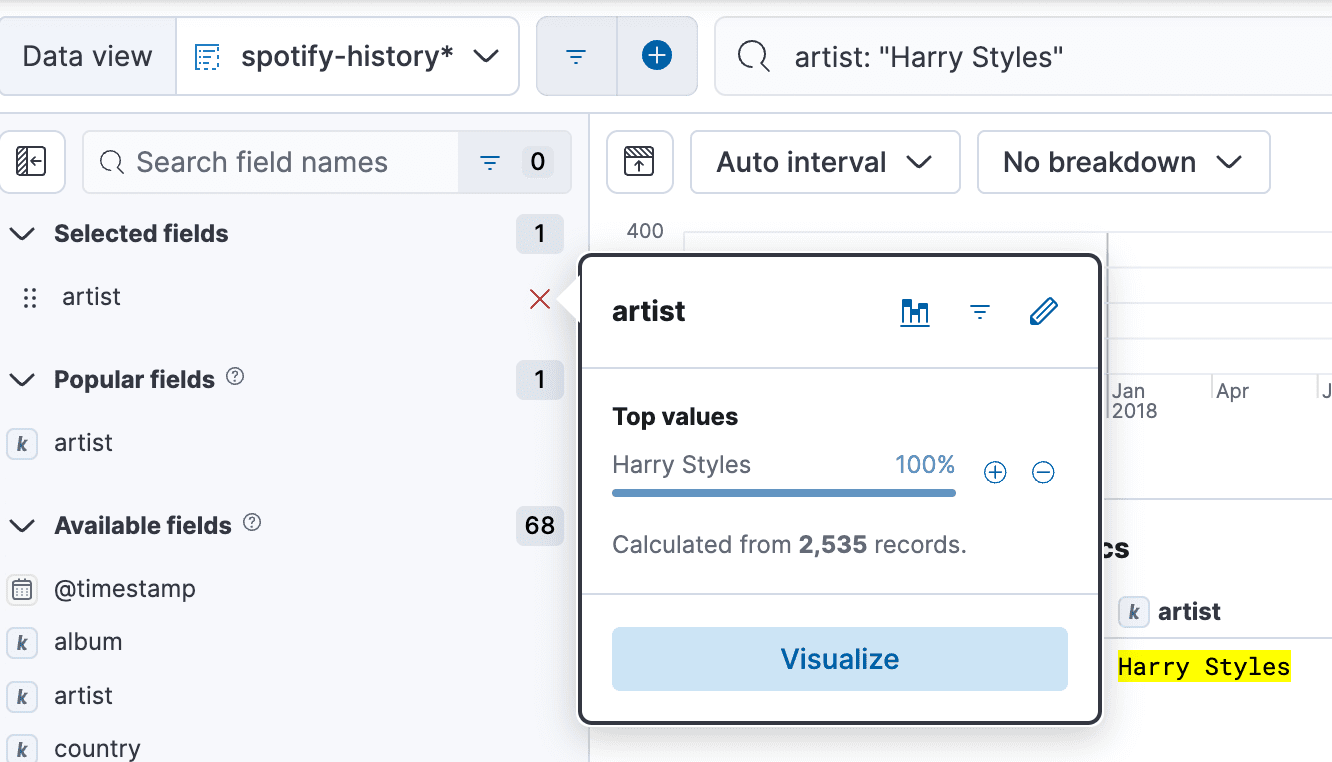Collapse the field list sidebar

[x=31, y=162]
